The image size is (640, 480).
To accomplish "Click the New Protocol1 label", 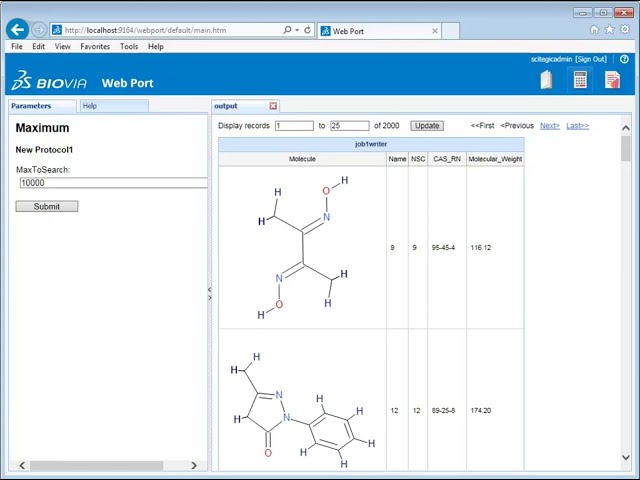I will 44,150.
